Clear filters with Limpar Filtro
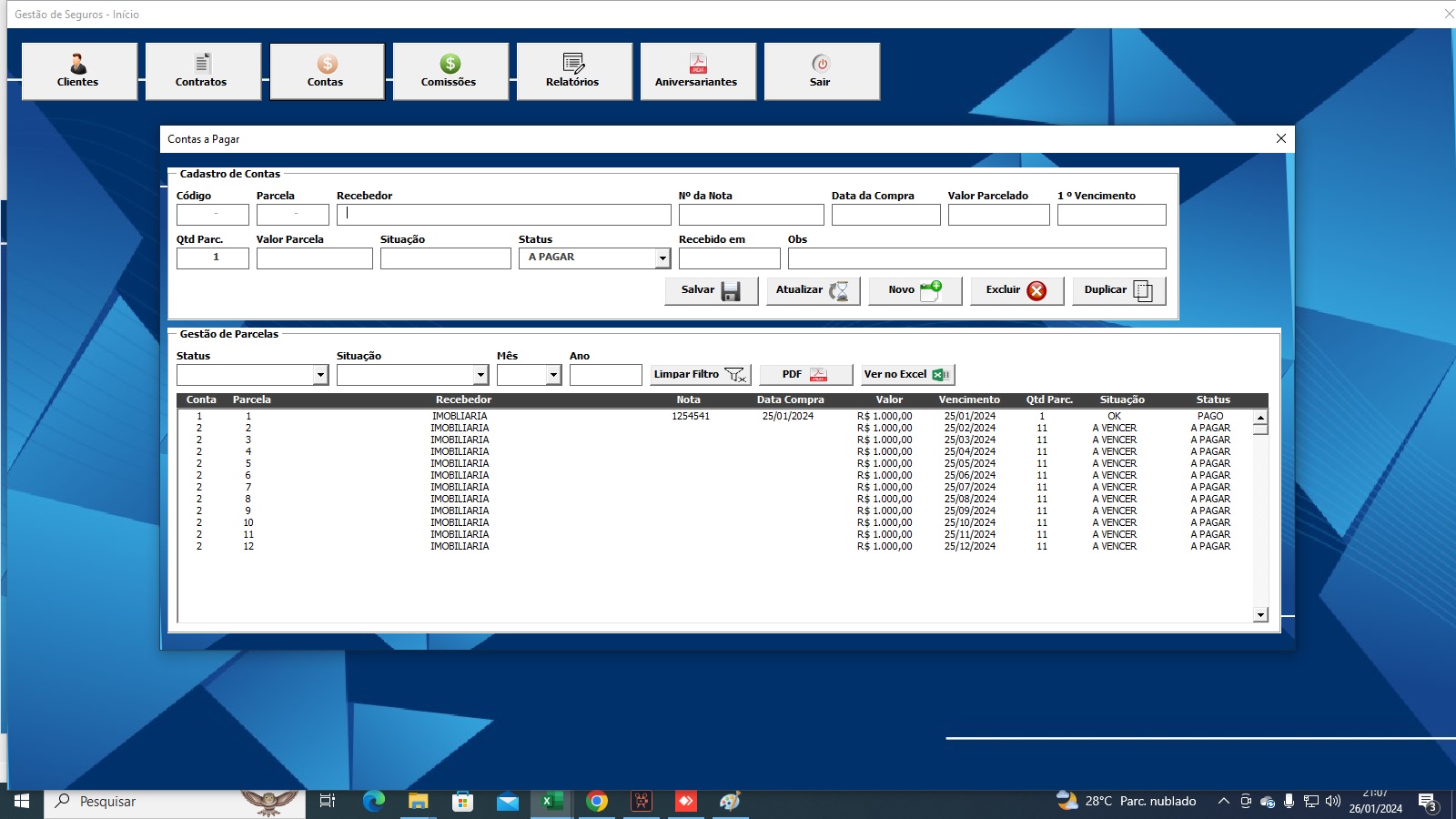The height and width of the screenshot is (819, 1456). point(701,375)
